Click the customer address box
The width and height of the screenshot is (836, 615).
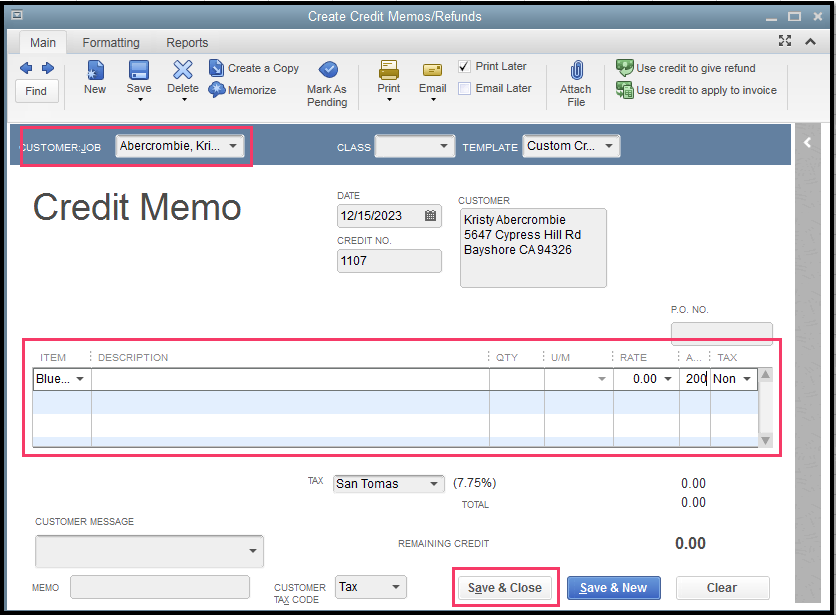(x=533, y=248)
